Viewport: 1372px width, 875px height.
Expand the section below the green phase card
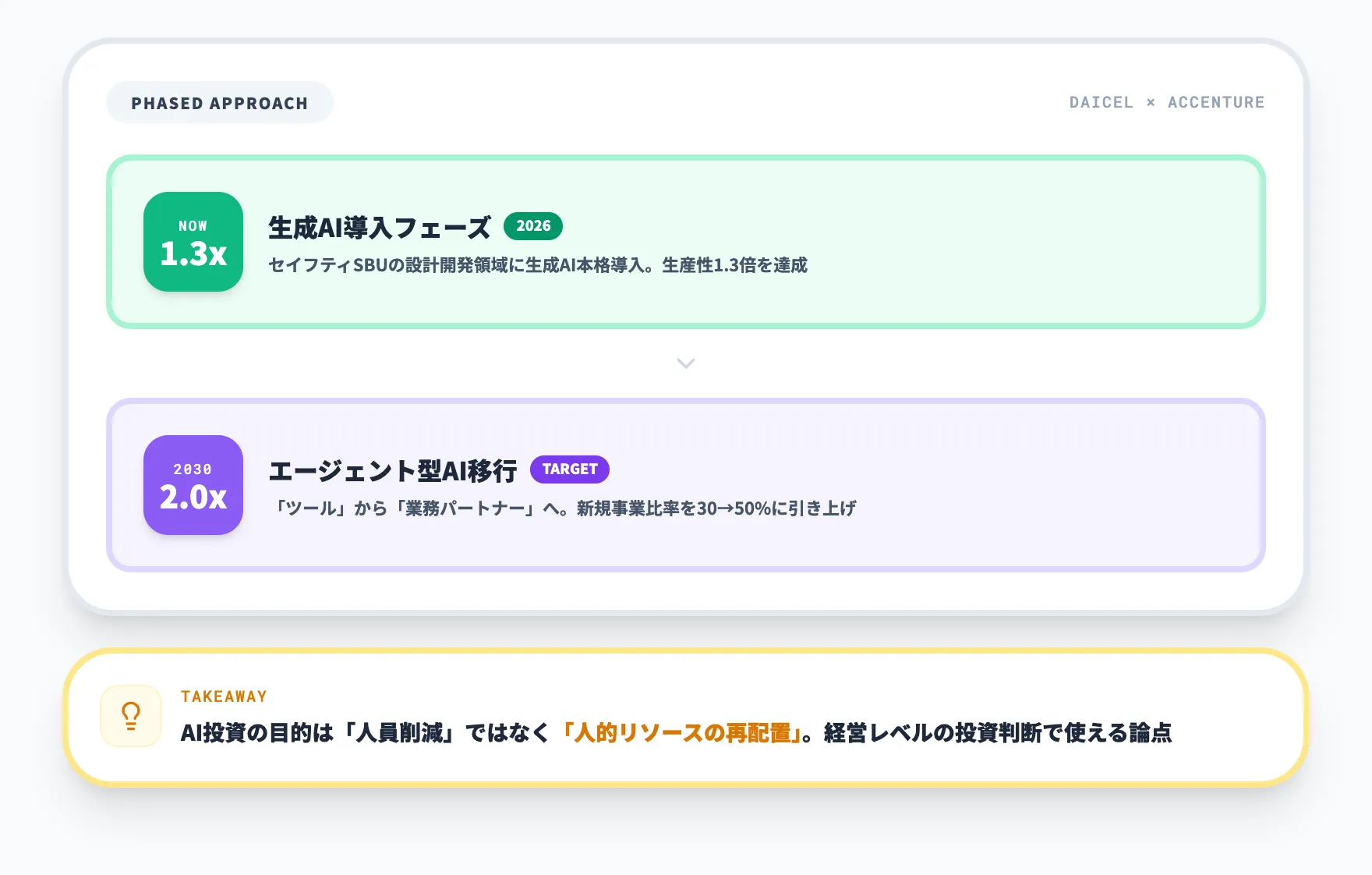point(685,363)
